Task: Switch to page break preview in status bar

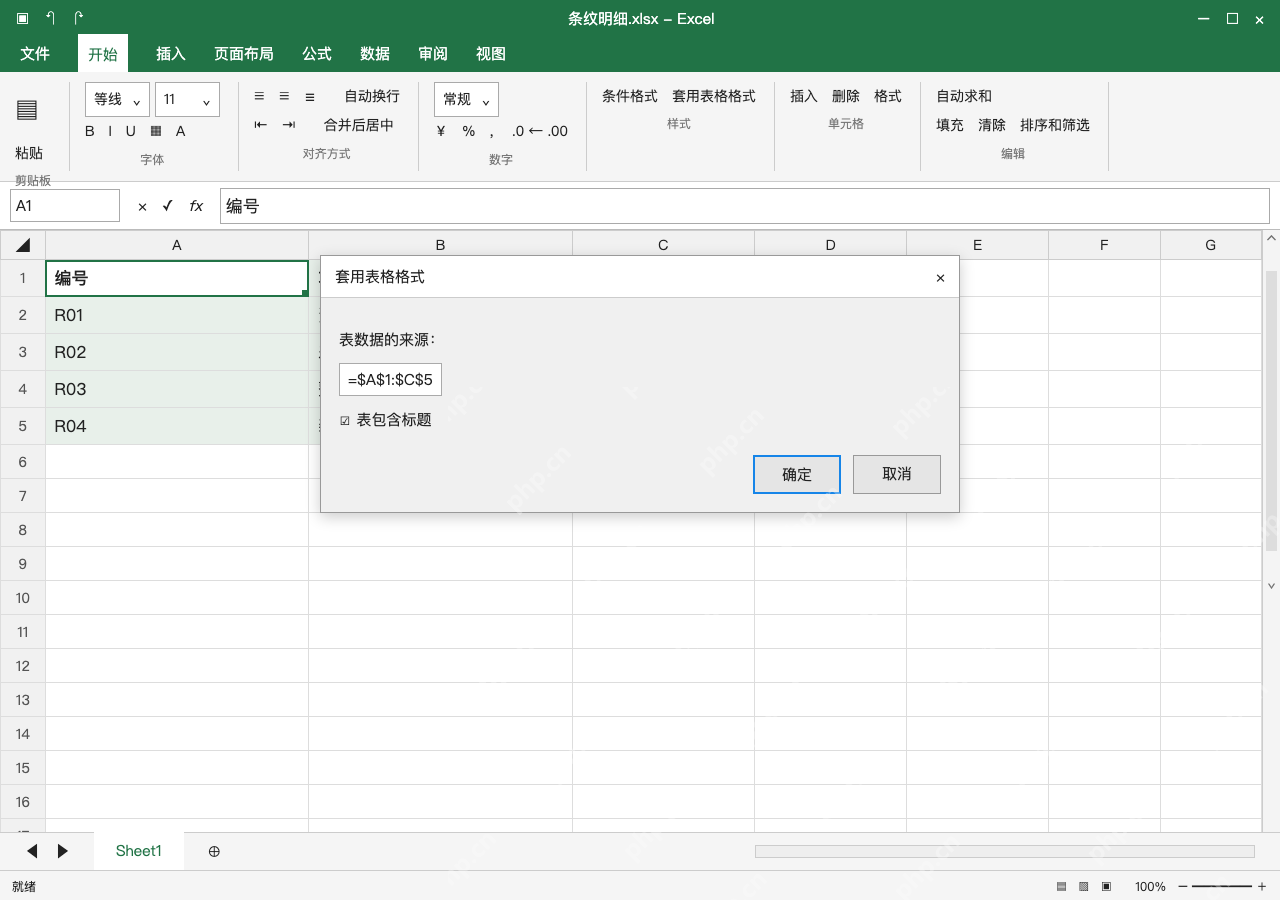Action: [1106, 886]
